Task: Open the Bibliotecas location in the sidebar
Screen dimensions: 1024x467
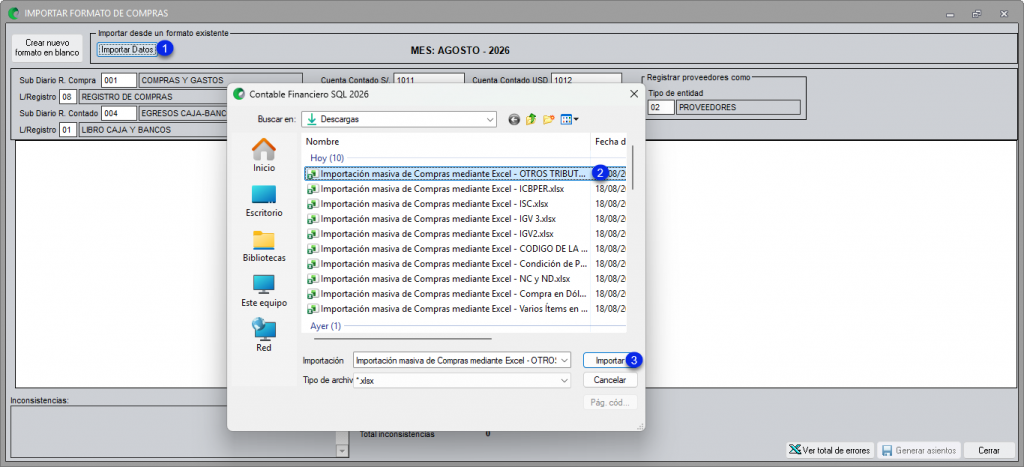Action: [264, 246]
